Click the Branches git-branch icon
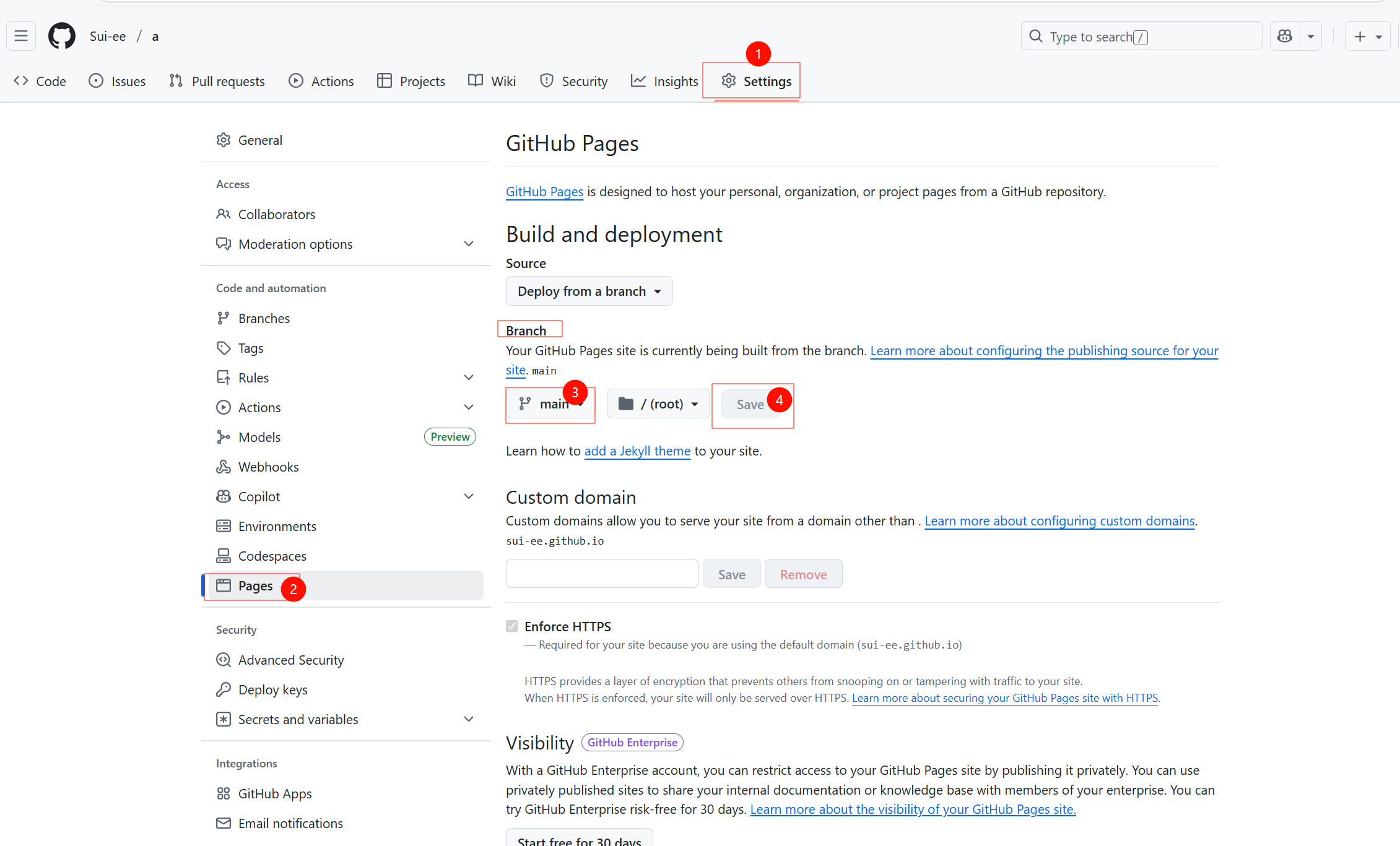This screenshot has width=1400, height=846. pyautogui.click(x=224, y=318)
